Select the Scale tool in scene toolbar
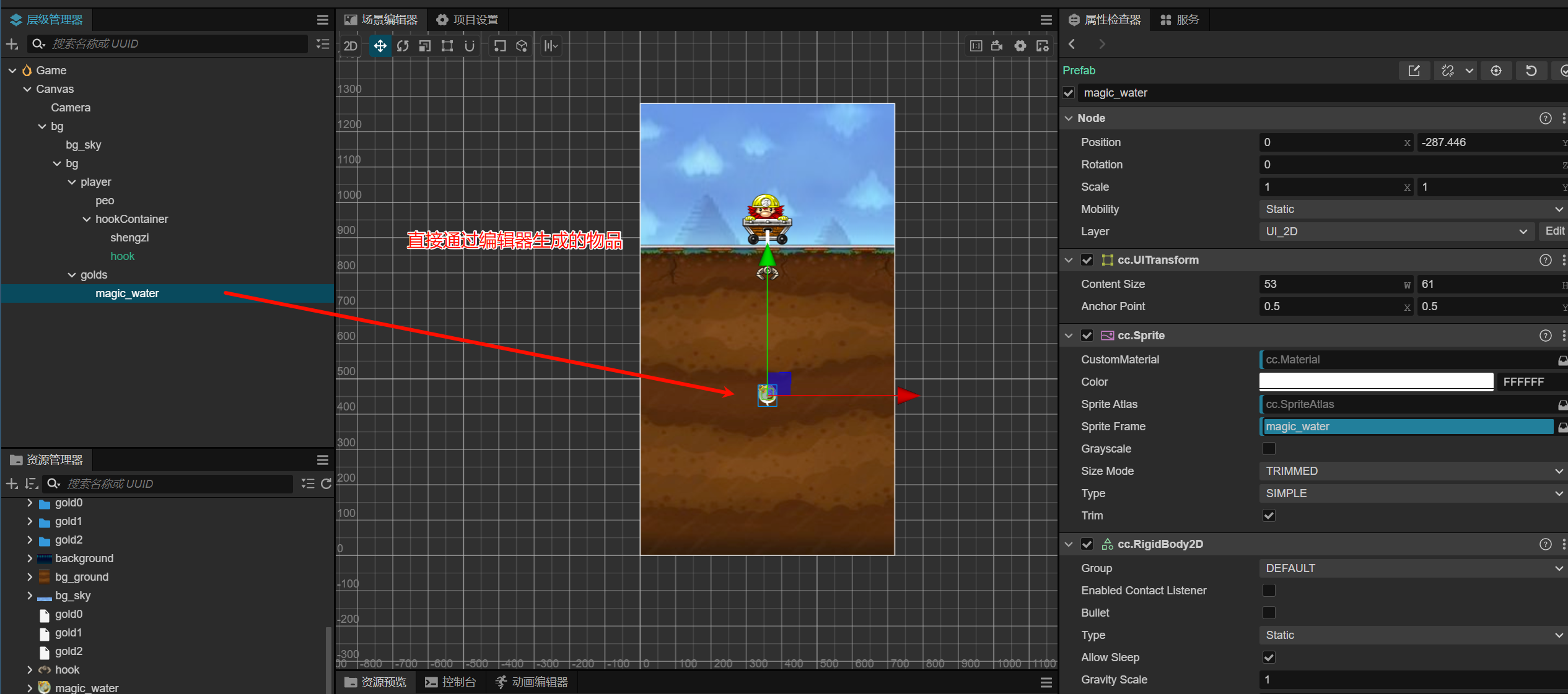Viewport: 1568px width, 694px height. [425, 46]
